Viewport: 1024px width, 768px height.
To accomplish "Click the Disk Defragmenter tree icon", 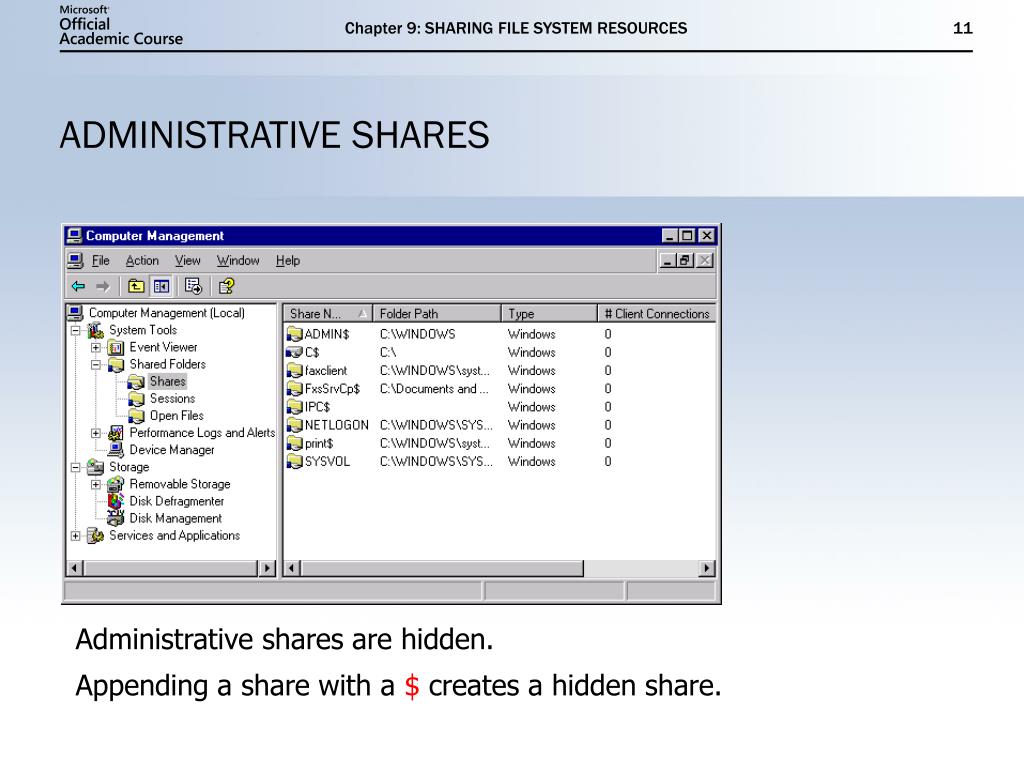I will [116, 501].
